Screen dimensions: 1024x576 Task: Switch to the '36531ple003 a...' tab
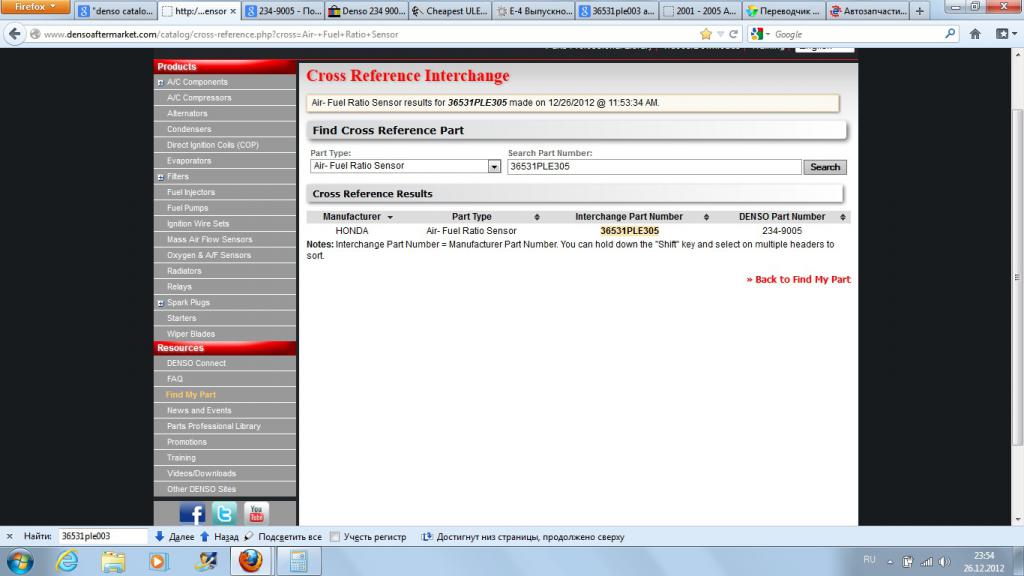617,11
